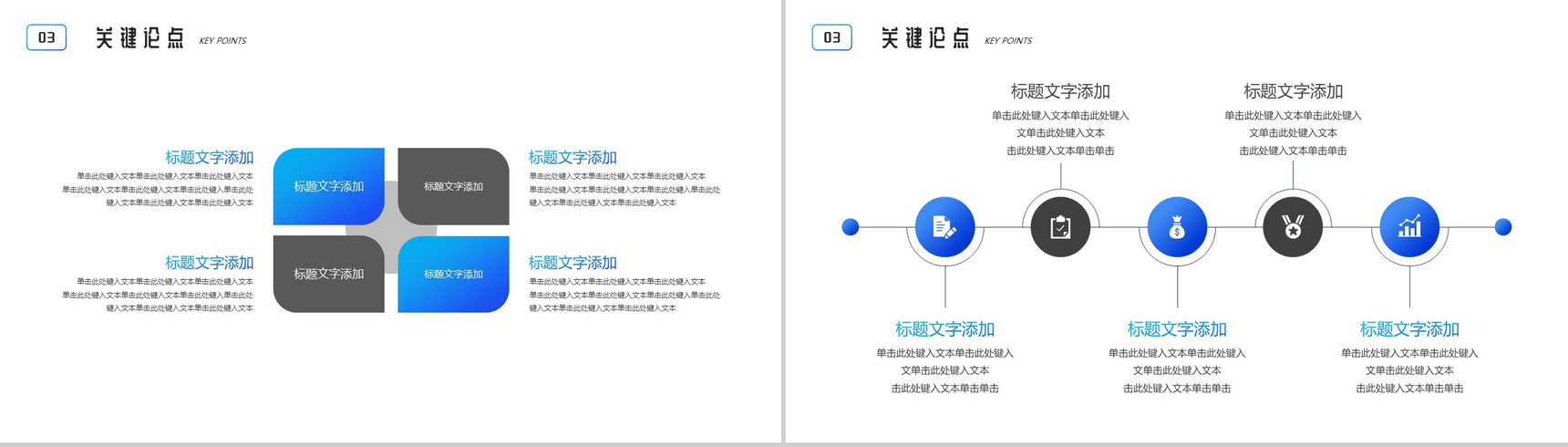This screenshot has height=447, width=1568.
Task: Click the blue bar chart growth icon
Action: coord(1409,227)
